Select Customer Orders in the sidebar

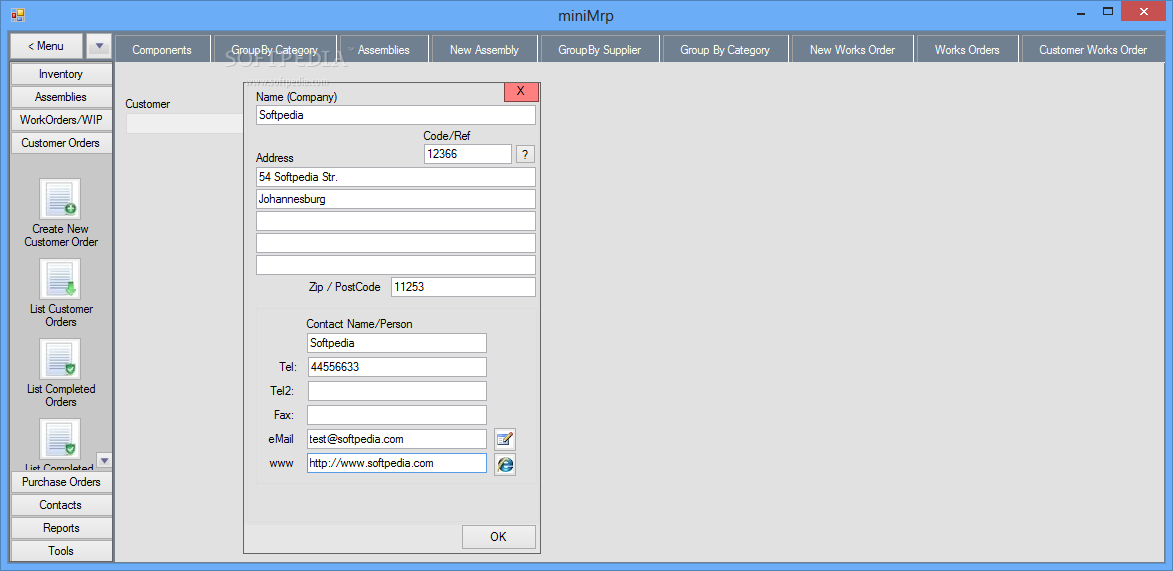tap(61, 143)
